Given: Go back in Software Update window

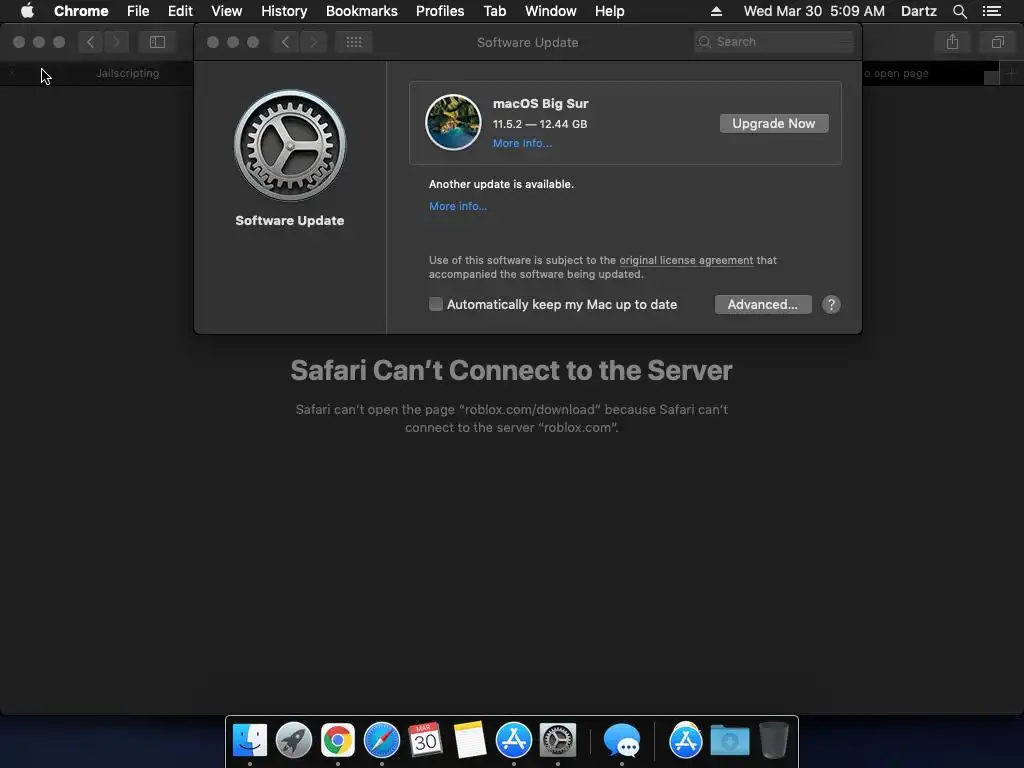Looking at the screenshot, I should point(285,42).
